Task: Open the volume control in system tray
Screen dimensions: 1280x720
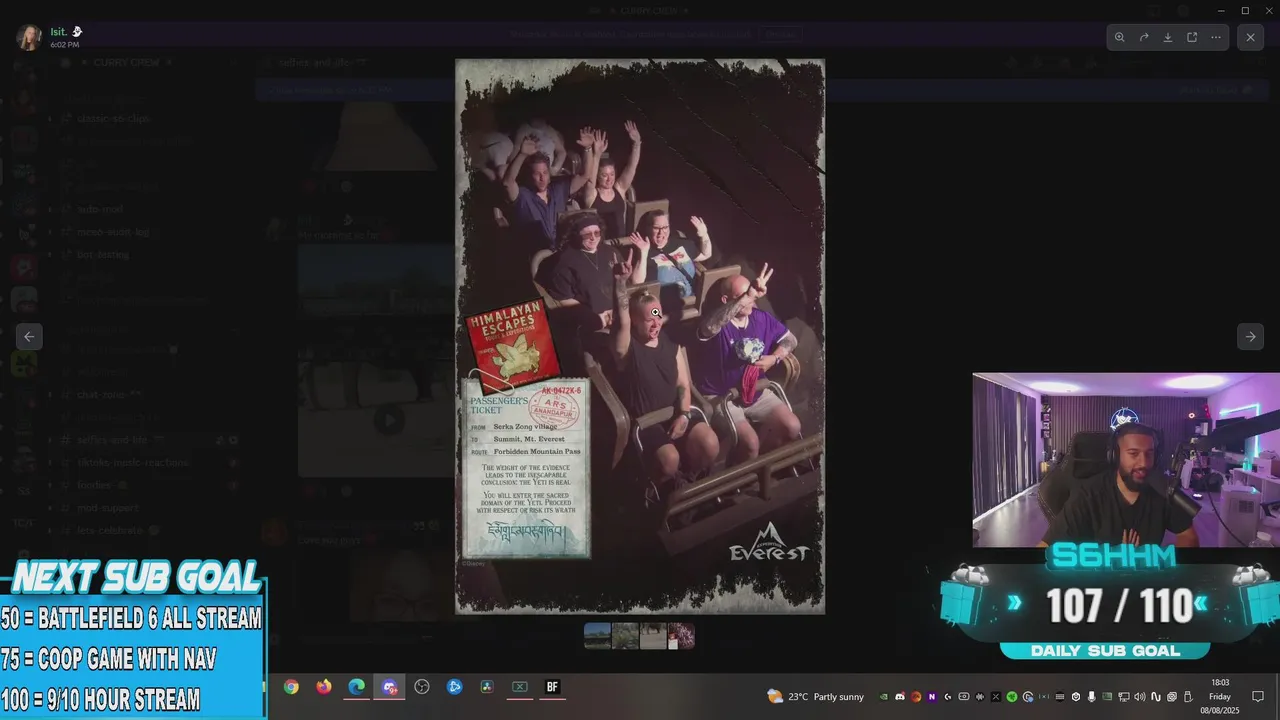Action: pos(1140,697)
